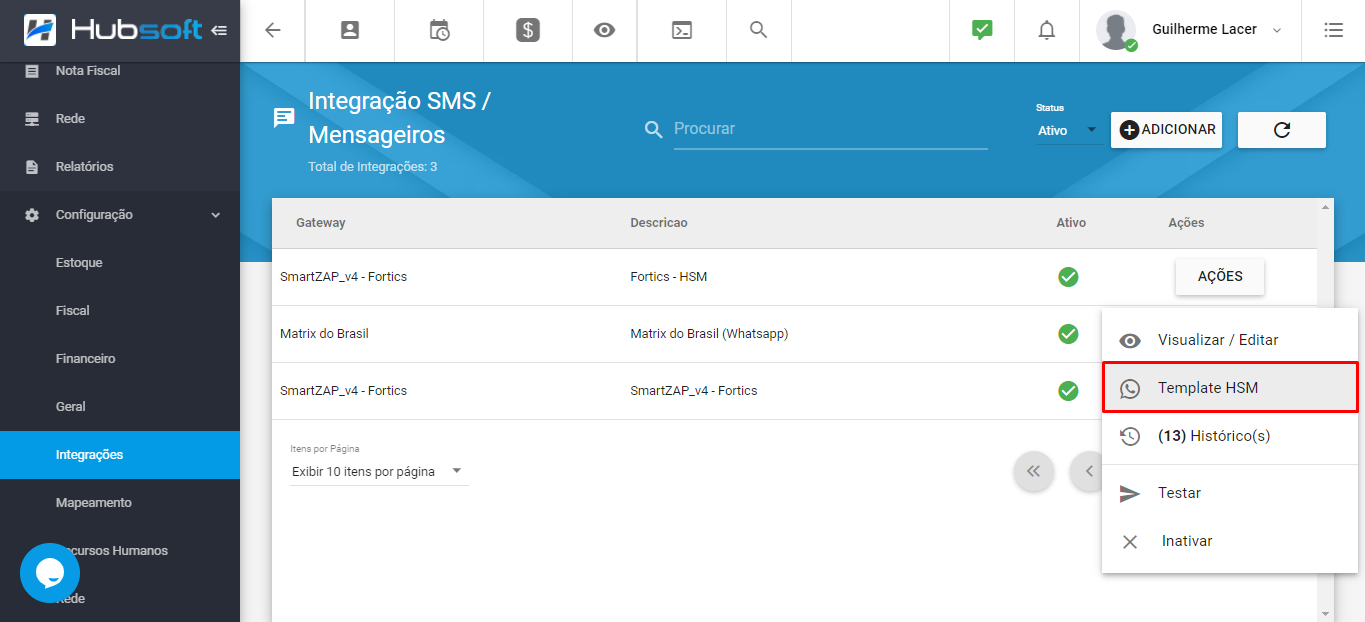The height and width of the screenshot is (622, 1365).
Task: Choose Inativar in actions menu
Action: tap(1230, 541)
